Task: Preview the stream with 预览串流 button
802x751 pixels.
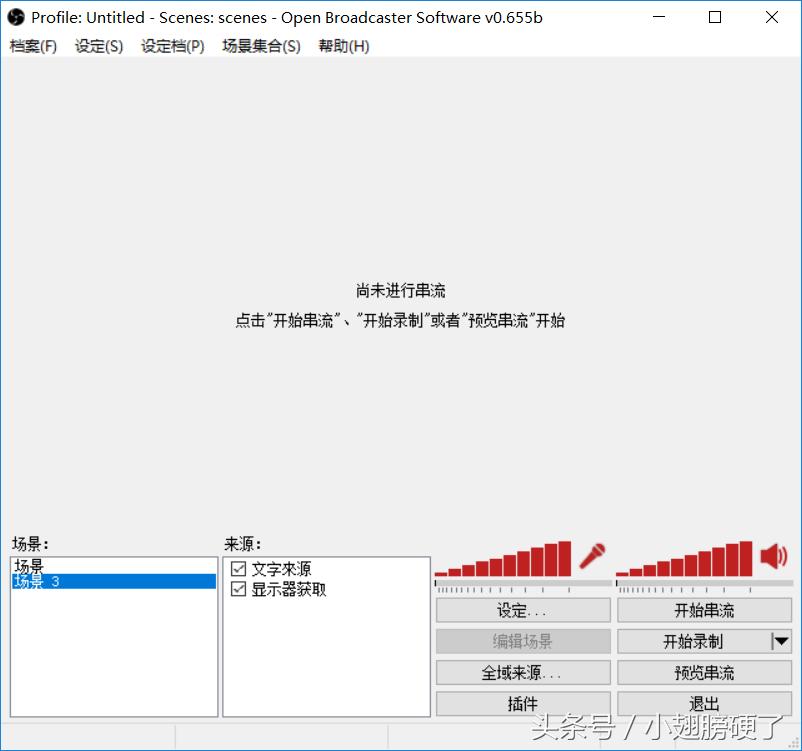Action: [x=704, y=672]
